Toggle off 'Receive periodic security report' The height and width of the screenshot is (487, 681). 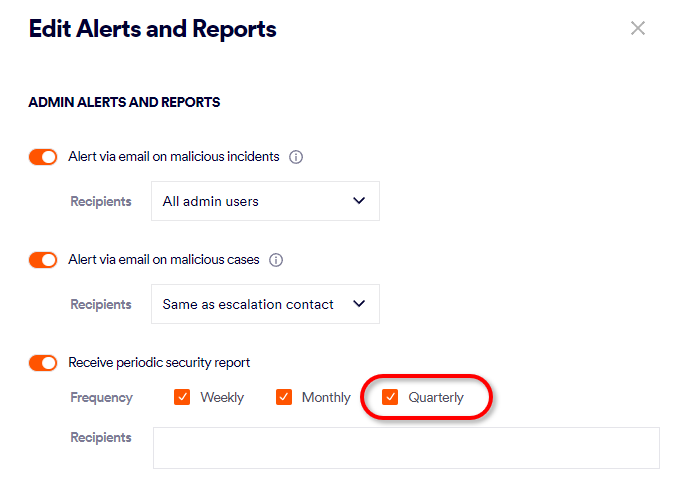click(43, 363)
